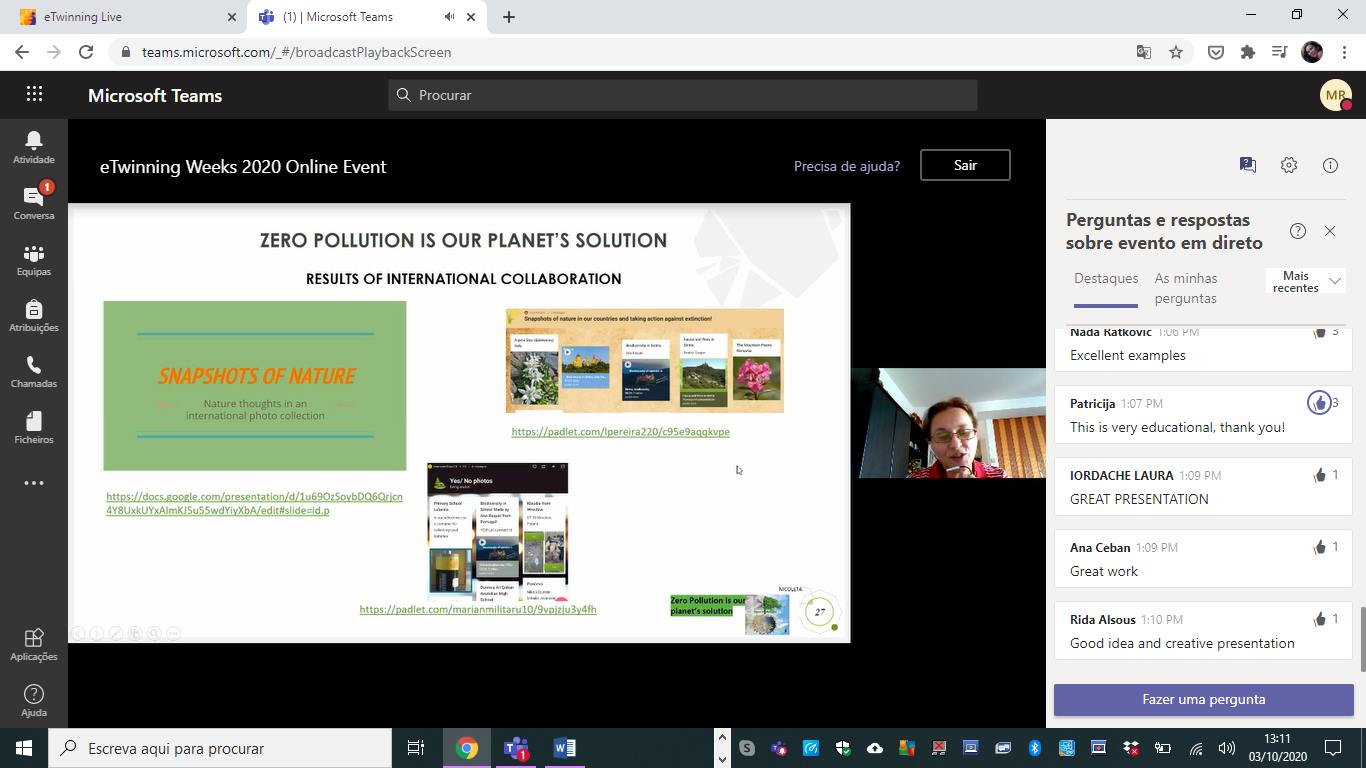Click Fazer uma pergunta button
This screenshot has height=768, width=1366.
click(x=1203, y=700)
